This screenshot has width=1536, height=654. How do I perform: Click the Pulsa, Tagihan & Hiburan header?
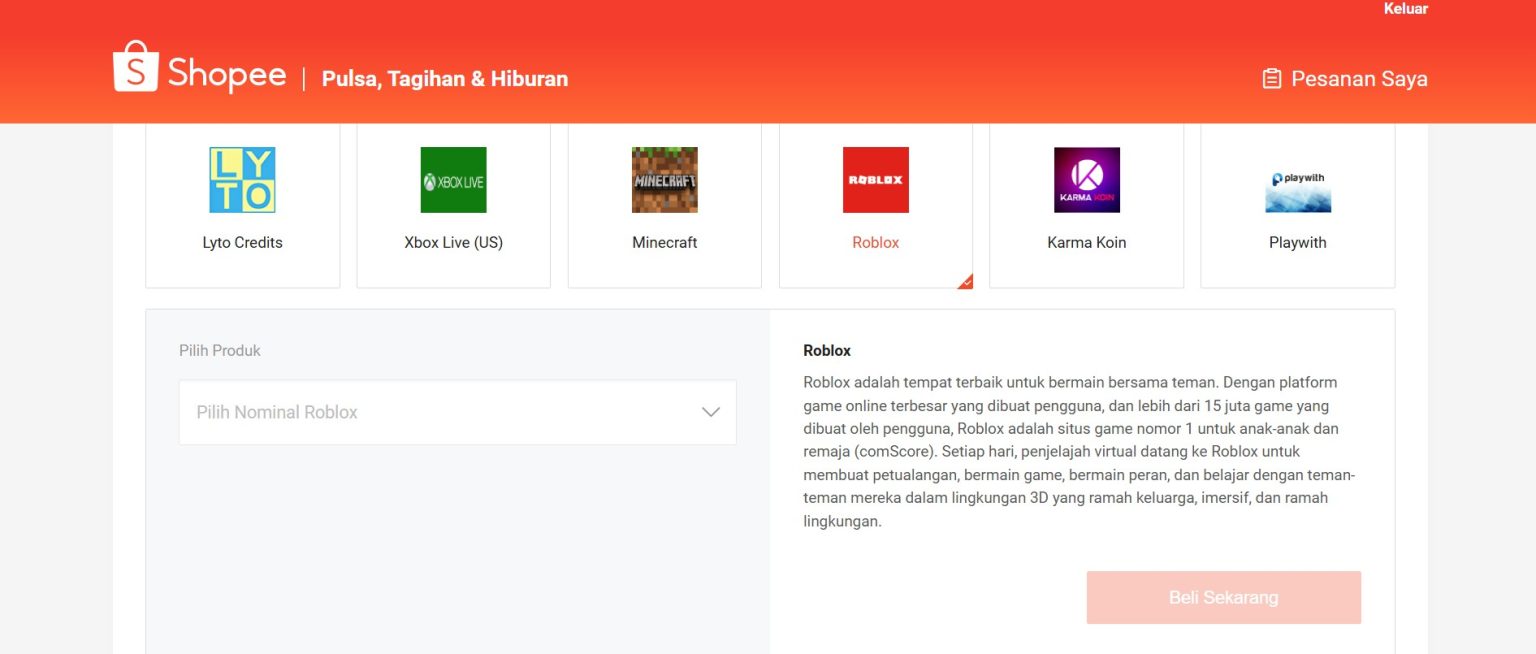pyautogui.click(x=445, y=78)
